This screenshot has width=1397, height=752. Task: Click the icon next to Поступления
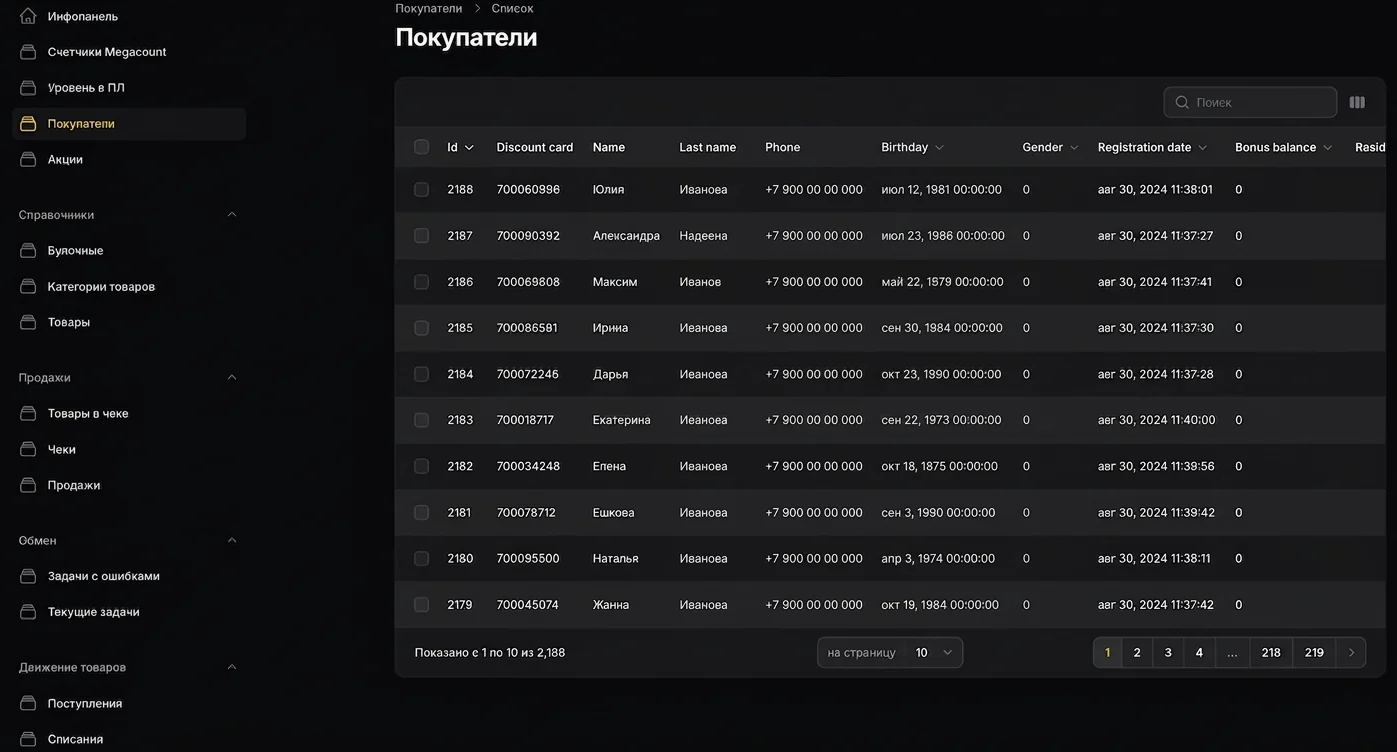tap(28, 704)
